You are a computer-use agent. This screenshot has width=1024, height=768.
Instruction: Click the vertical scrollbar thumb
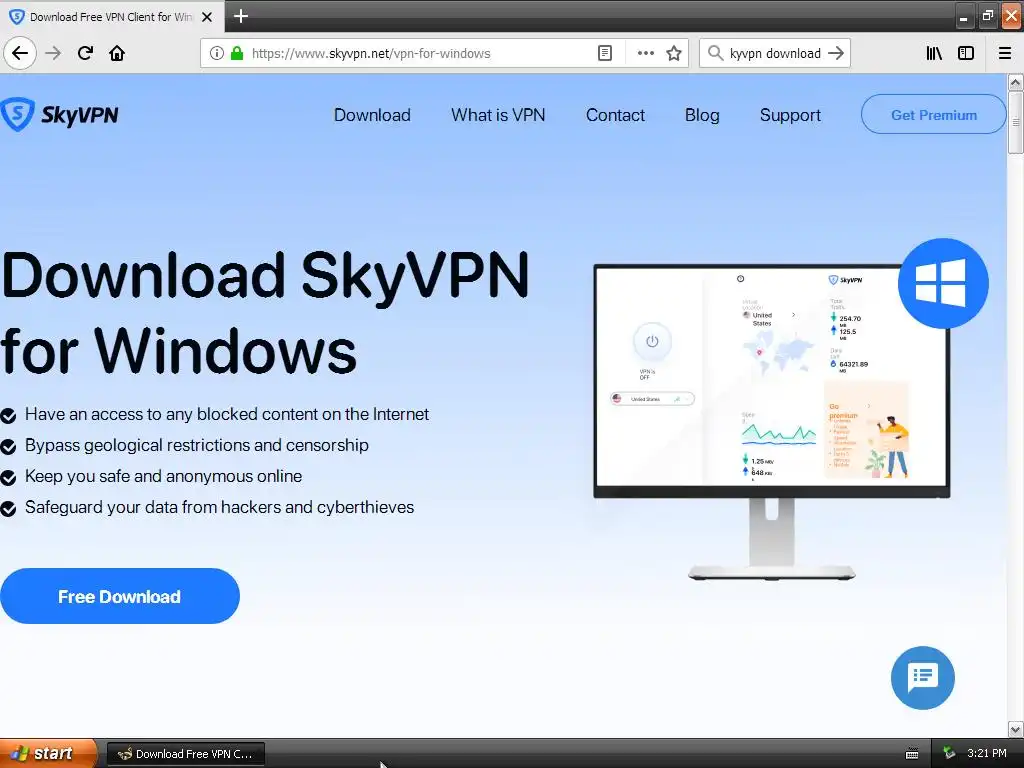click(x=1015, y=122)
